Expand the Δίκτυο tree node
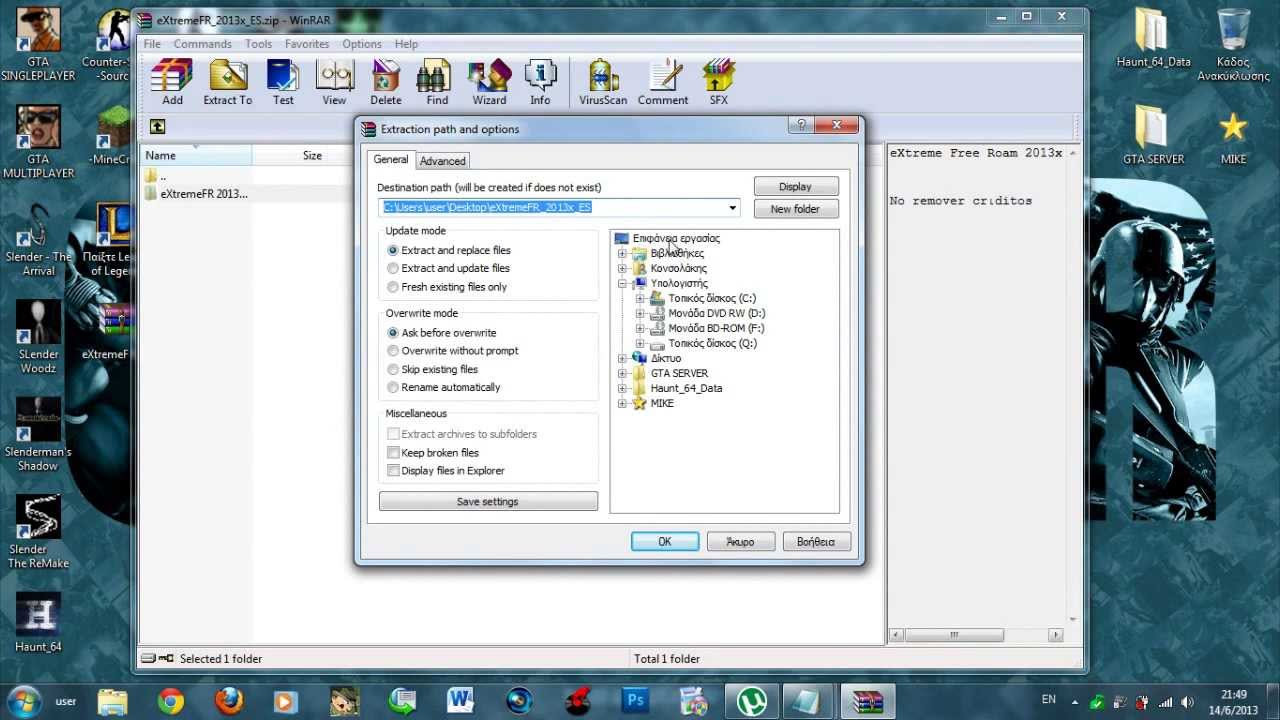 622,358
